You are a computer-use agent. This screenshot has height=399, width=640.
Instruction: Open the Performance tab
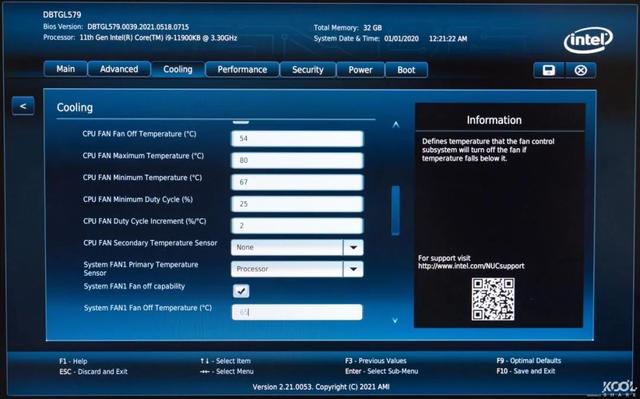[x=242, y=69]
